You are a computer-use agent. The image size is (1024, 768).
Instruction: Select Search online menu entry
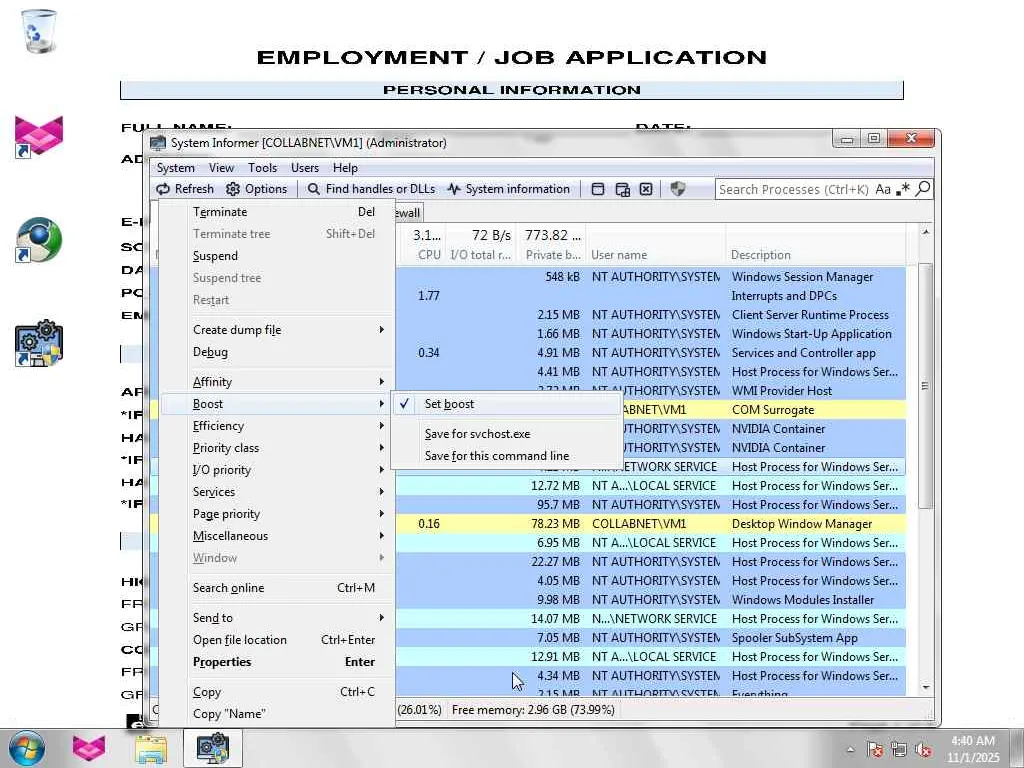278,588
